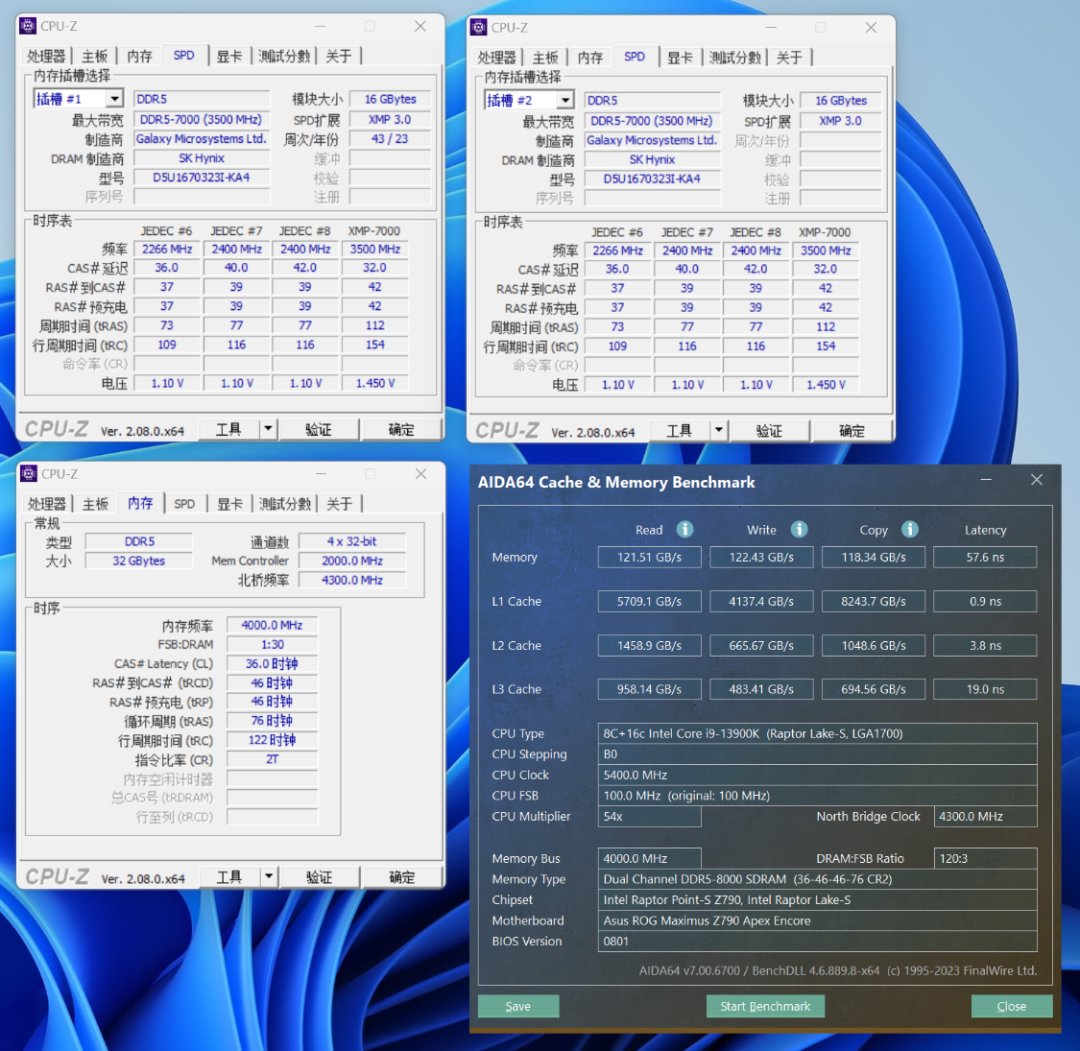Click CPU Clock 5400.0 MHz field
This screenshot has width=1080, height=1051.
click(818, 775)
